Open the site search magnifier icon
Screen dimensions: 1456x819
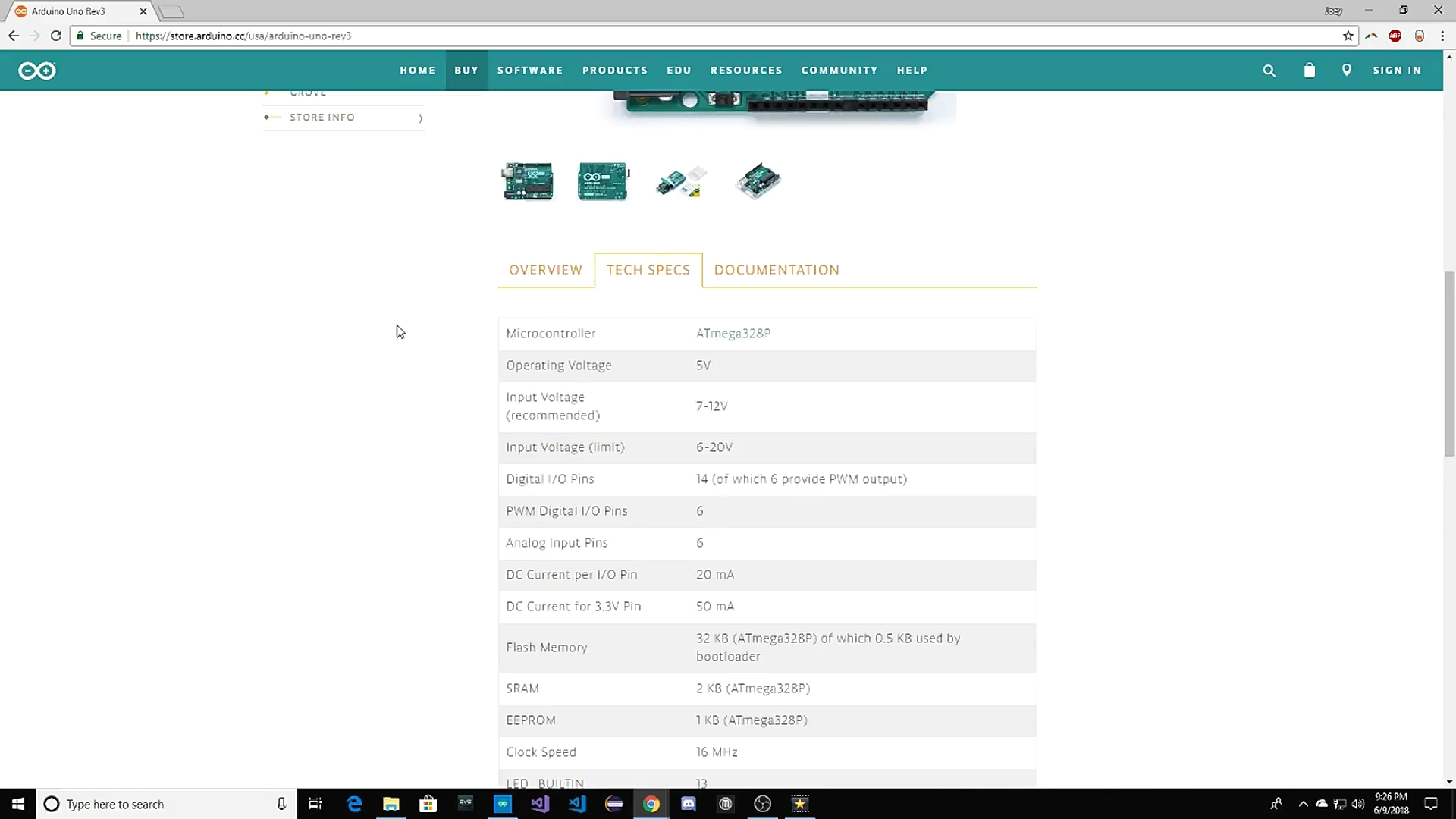[1269, 71]
